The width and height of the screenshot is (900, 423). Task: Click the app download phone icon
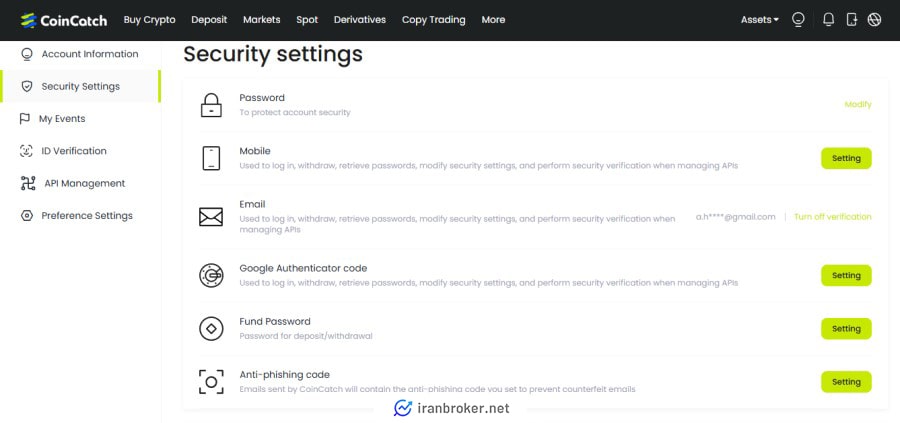click(852, 20)
